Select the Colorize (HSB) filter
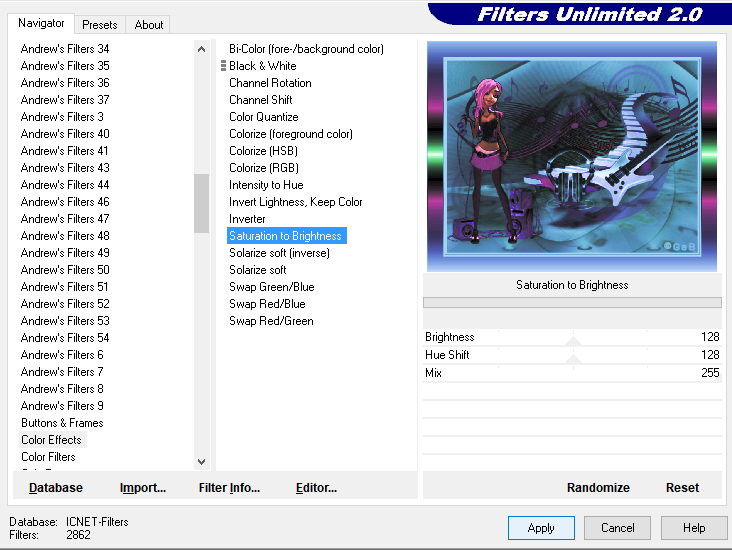 coord(263,151)
